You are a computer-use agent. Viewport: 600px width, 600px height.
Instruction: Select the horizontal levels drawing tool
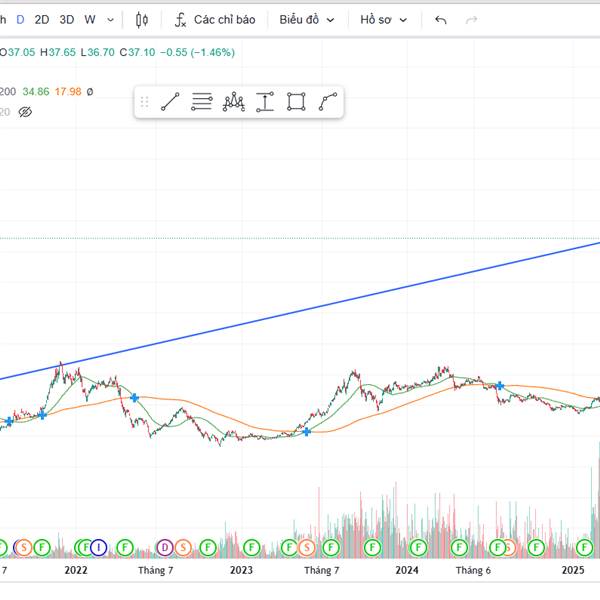click(202, 102)
